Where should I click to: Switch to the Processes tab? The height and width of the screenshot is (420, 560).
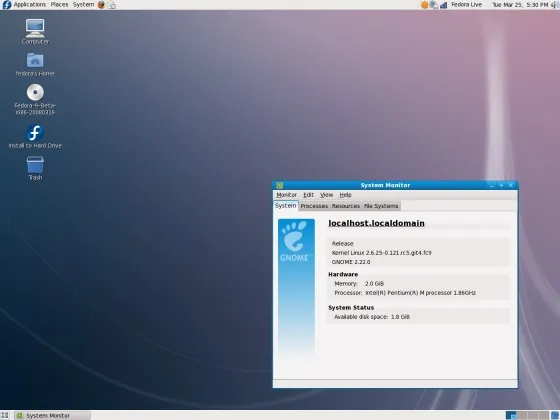(x=314, y=206)
